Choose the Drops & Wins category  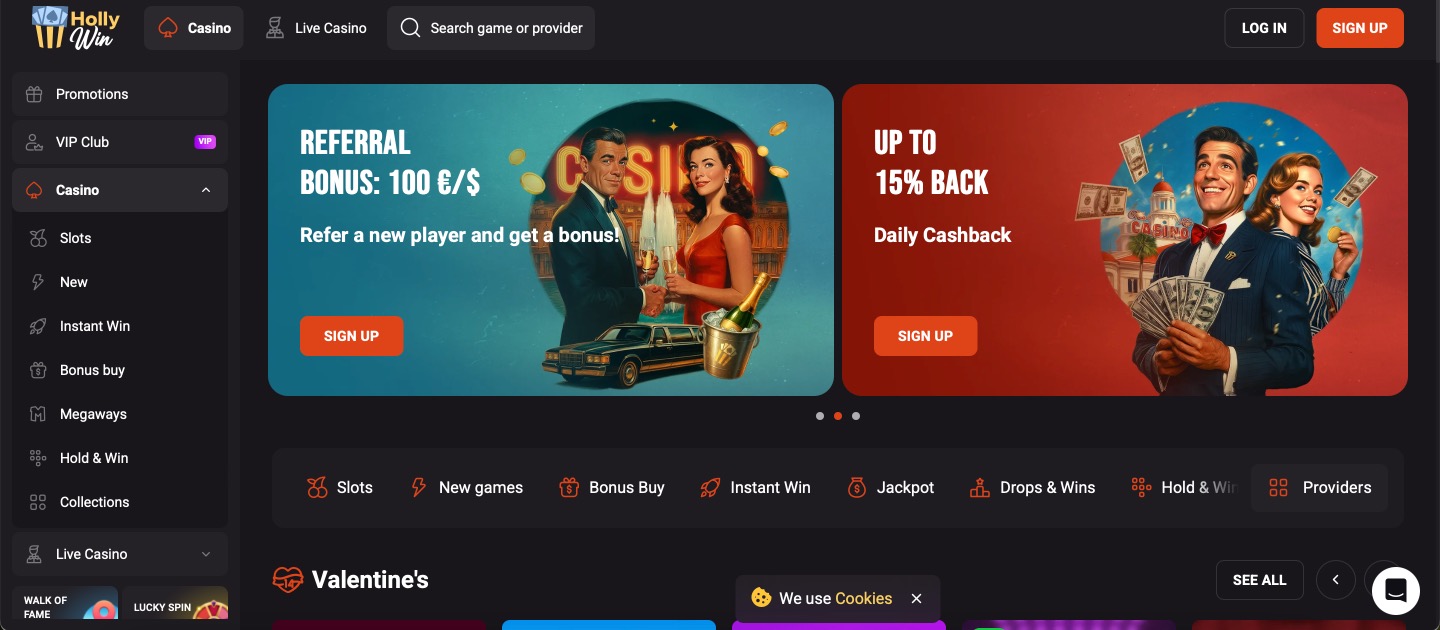(x=1032, y=488)
